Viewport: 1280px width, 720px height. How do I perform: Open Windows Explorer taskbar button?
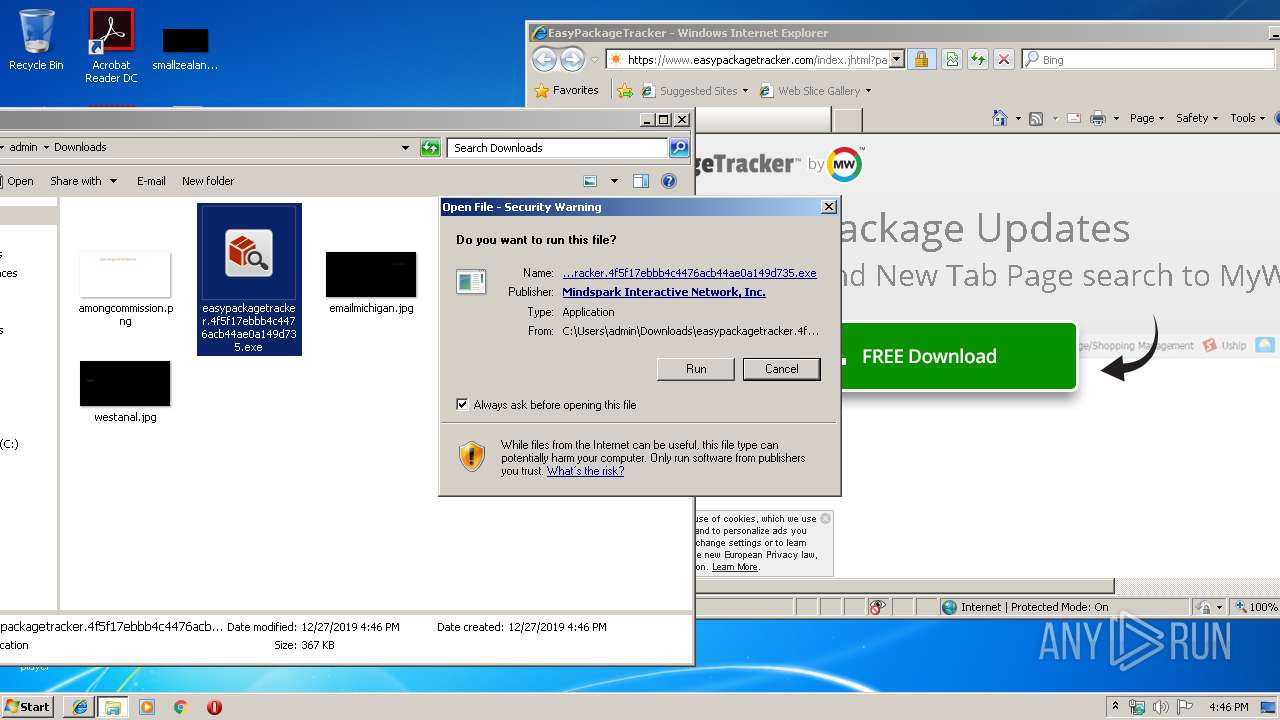112,707
